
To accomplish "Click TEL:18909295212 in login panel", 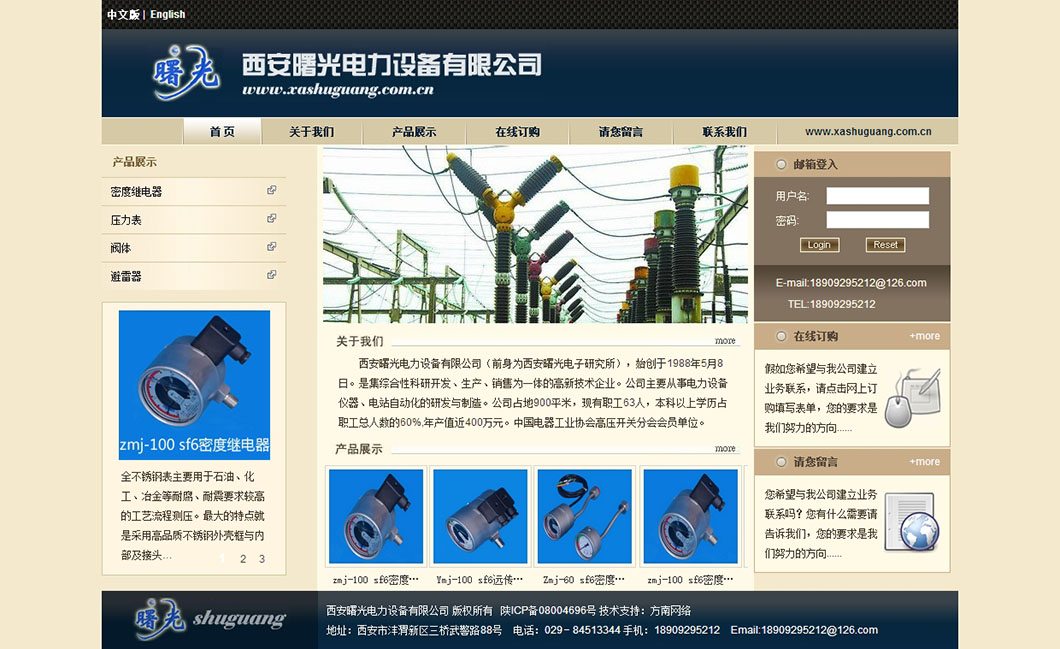I will coord(832,304).
